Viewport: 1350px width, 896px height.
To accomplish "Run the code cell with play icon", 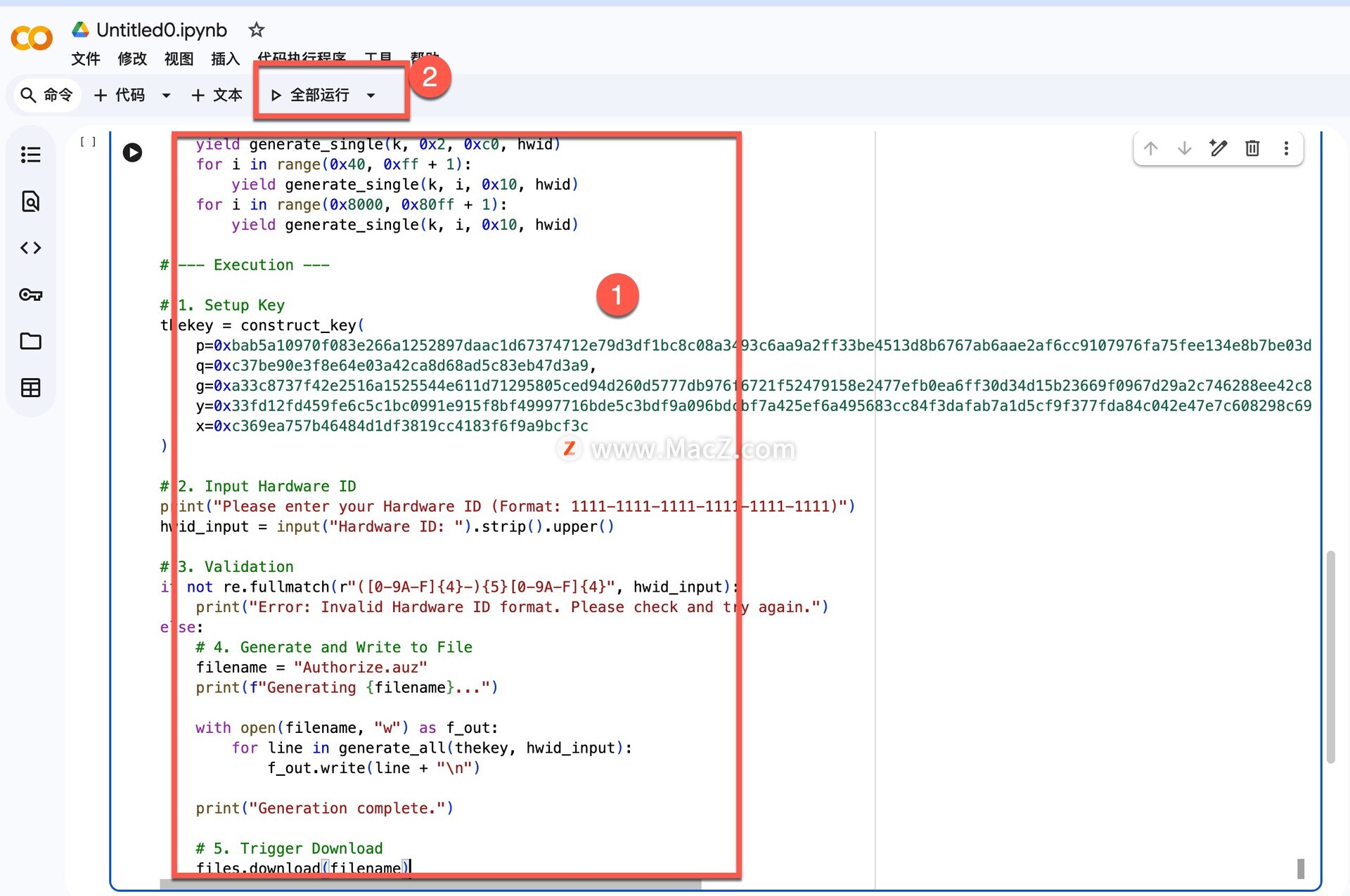I will [x=132, y=152].
